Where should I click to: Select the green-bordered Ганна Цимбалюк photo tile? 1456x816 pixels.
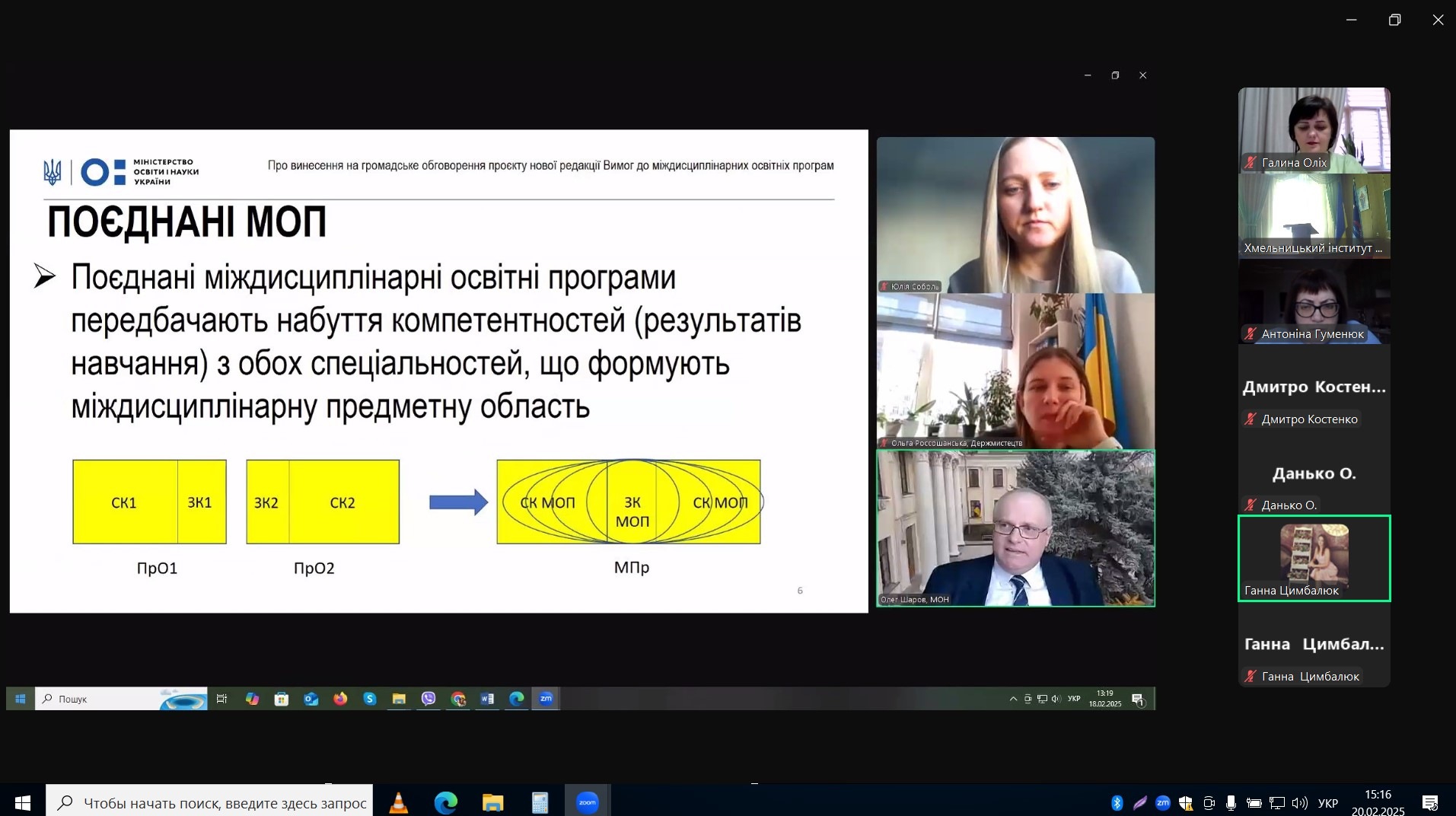(1314, 559)
